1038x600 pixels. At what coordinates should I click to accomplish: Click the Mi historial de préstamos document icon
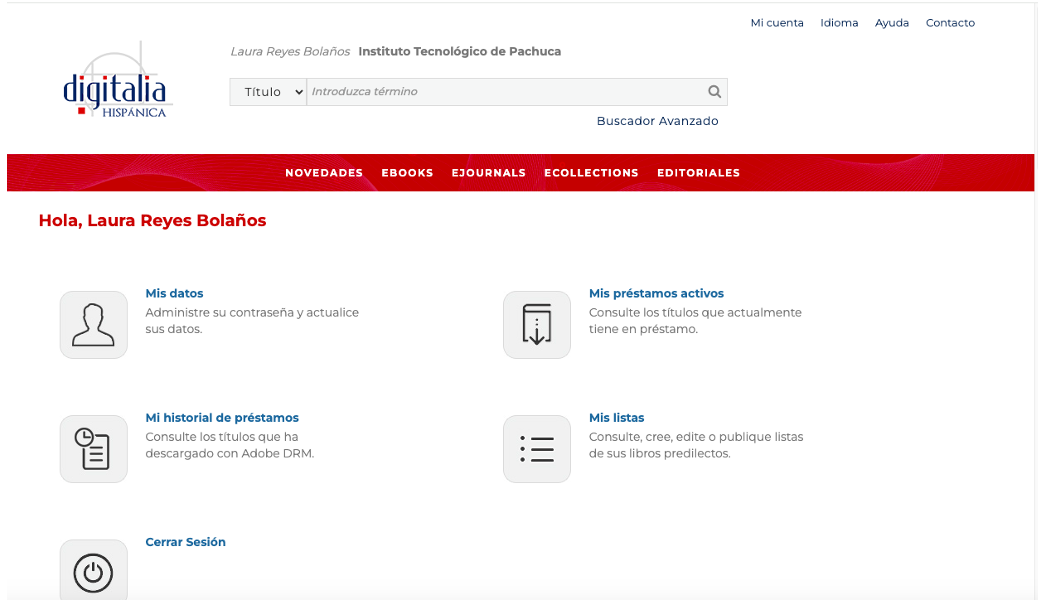93,448
